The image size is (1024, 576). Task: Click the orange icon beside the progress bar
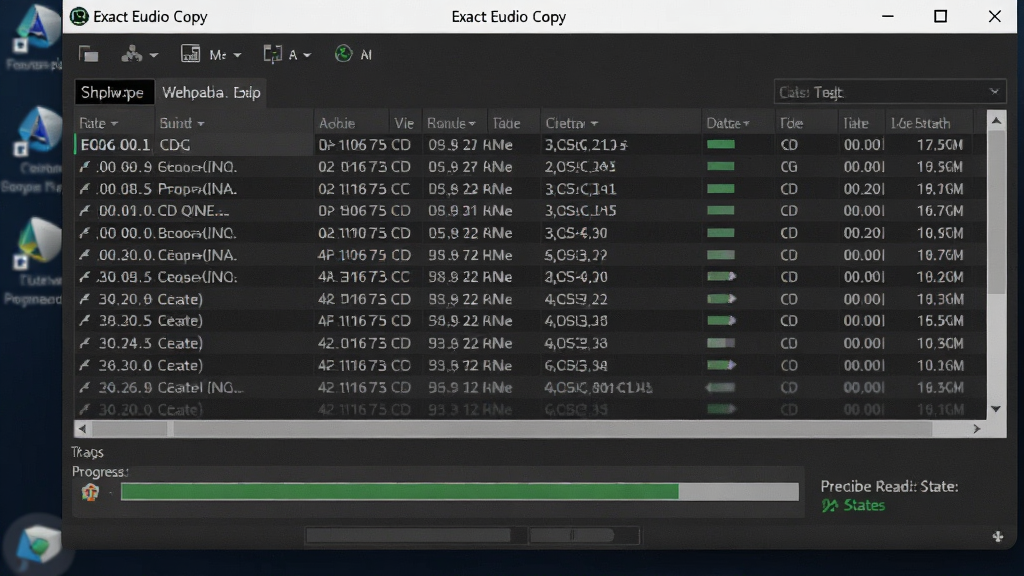pos(90,492)
